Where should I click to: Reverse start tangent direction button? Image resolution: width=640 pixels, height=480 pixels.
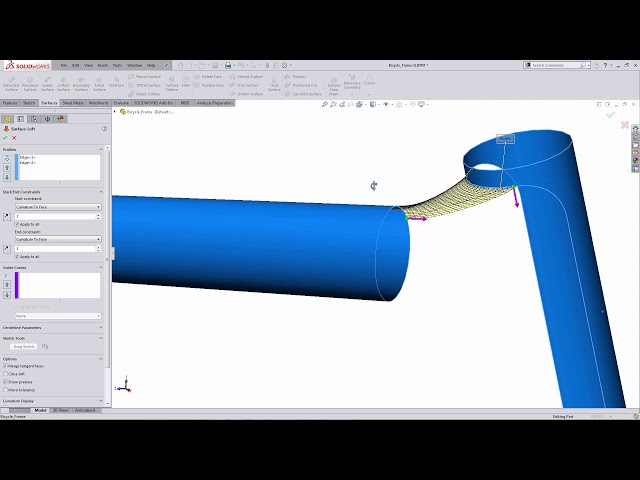(x=7, y=217)
